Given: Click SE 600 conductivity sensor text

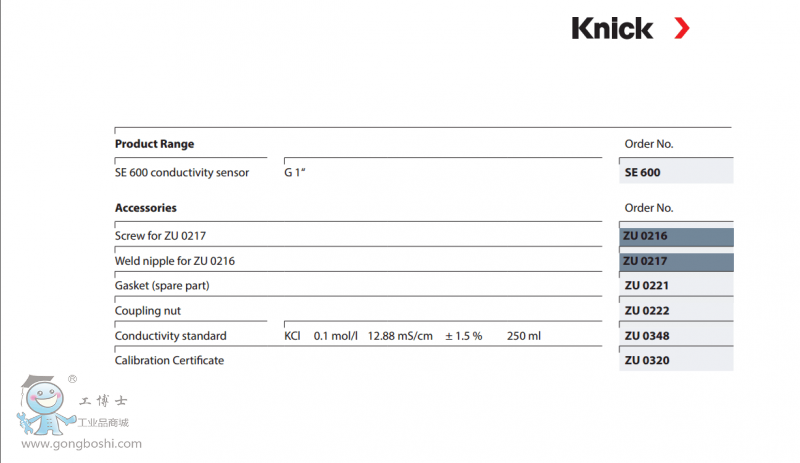Looking at the screenshot, I should point(182,172).
